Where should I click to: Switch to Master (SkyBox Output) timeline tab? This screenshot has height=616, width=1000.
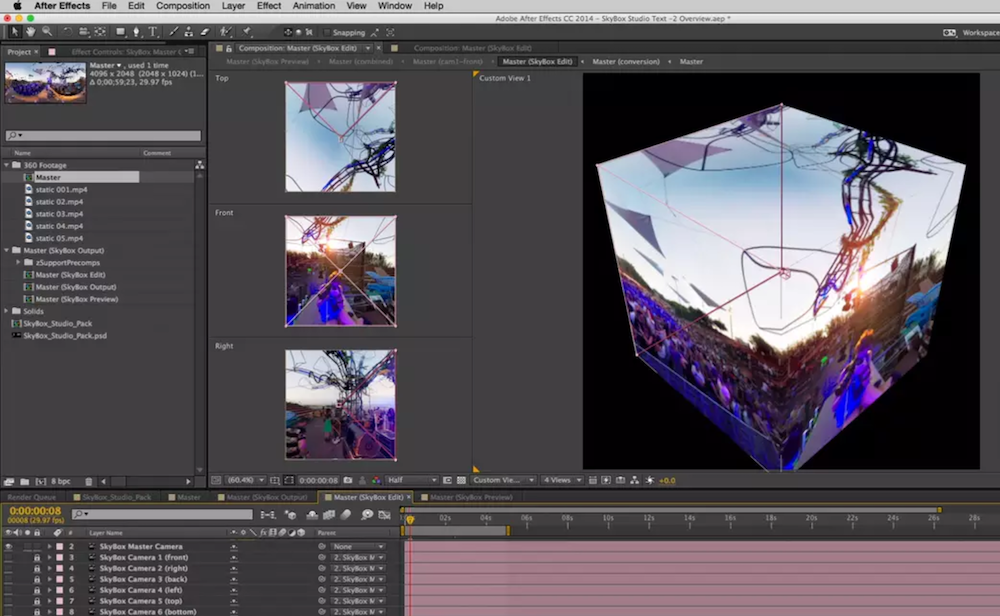coord(267,497)
